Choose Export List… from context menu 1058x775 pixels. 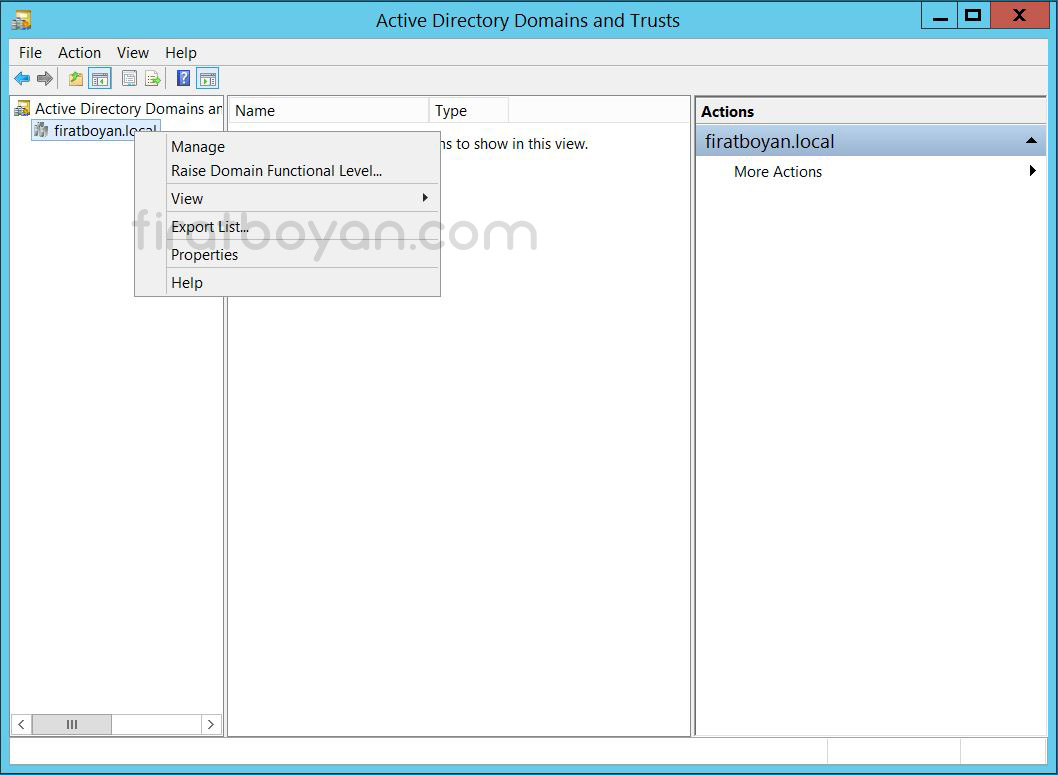click(x=287, y=227)
